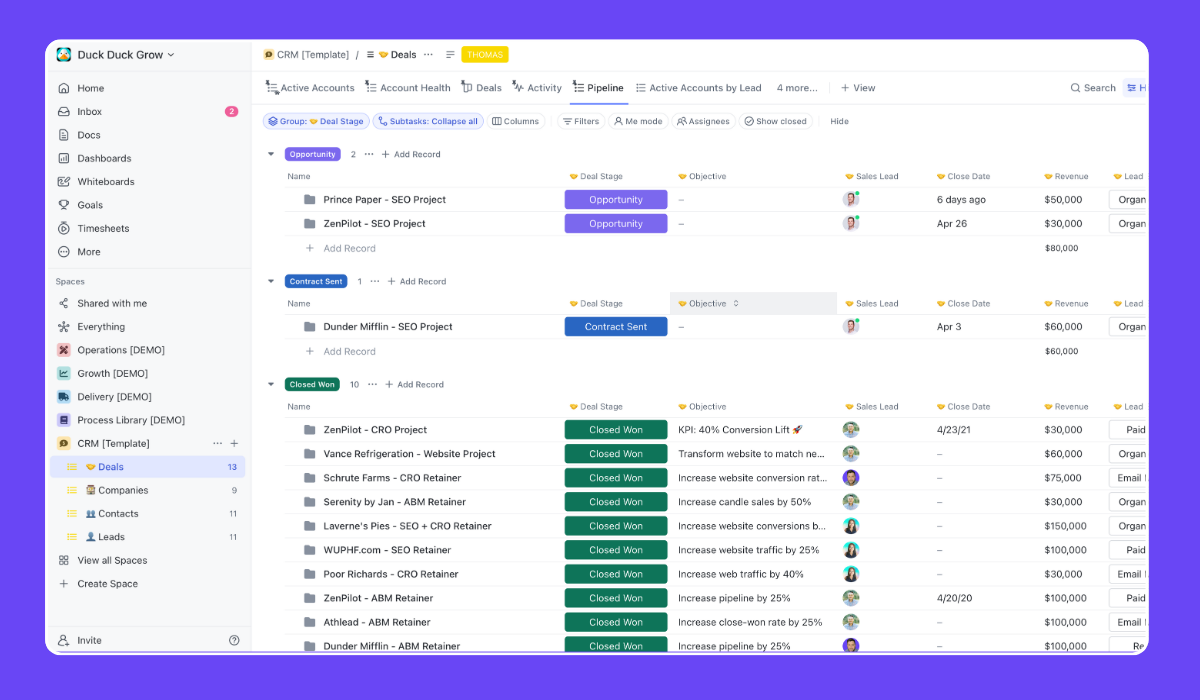Open Docs from the sidebar
The height and width of the screenshot is (700, 1200).
click(x=86, y=134)
